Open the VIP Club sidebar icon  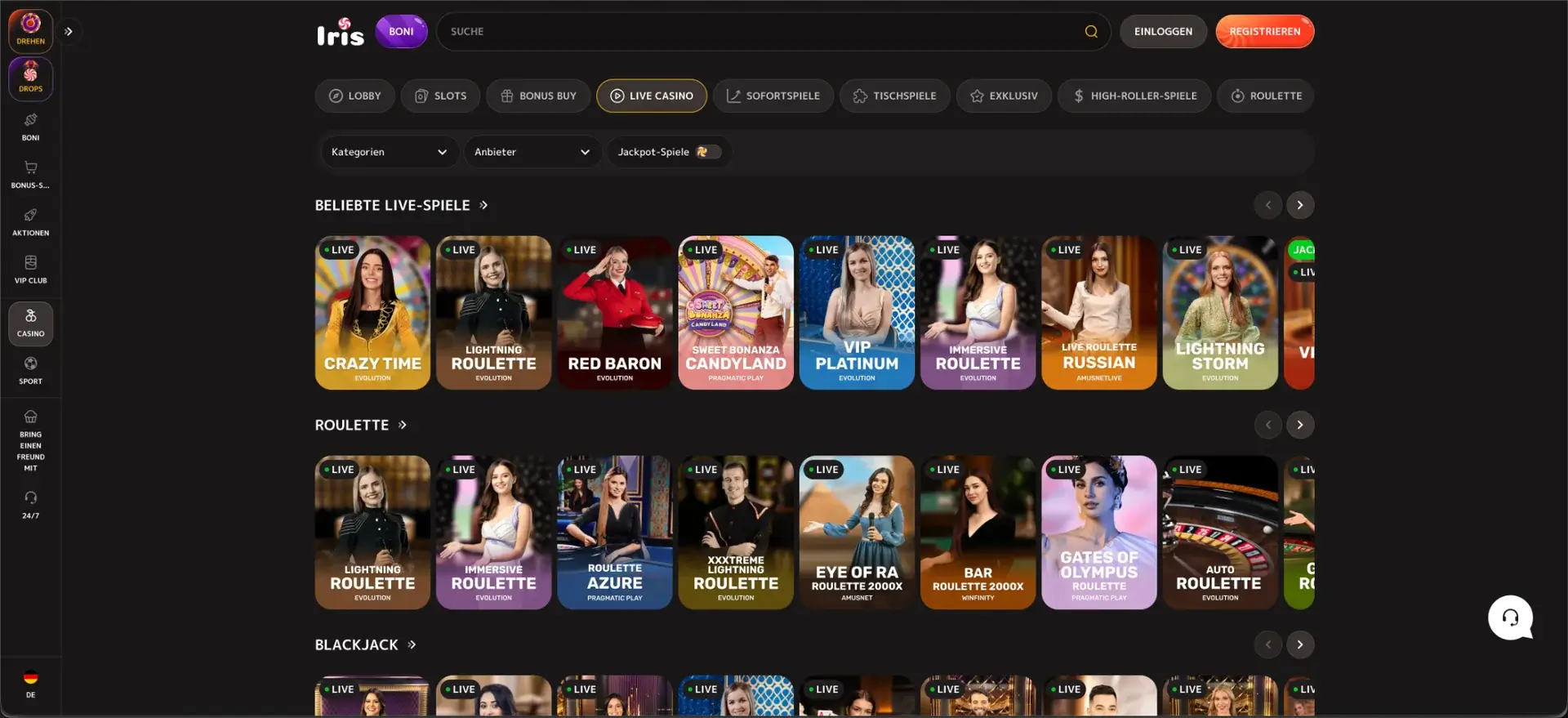click(x=30, y=269)
